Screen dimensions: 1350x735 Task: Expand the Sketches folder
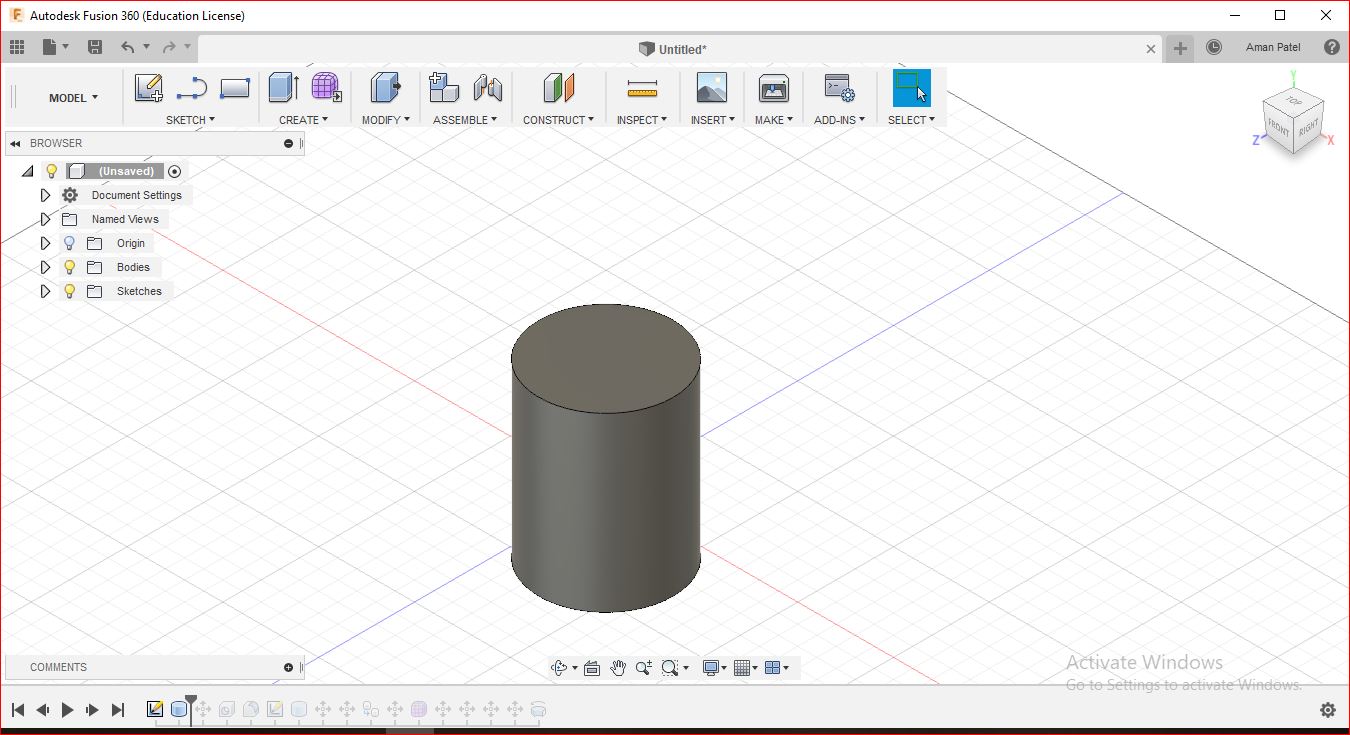click(x=44, y=291)
